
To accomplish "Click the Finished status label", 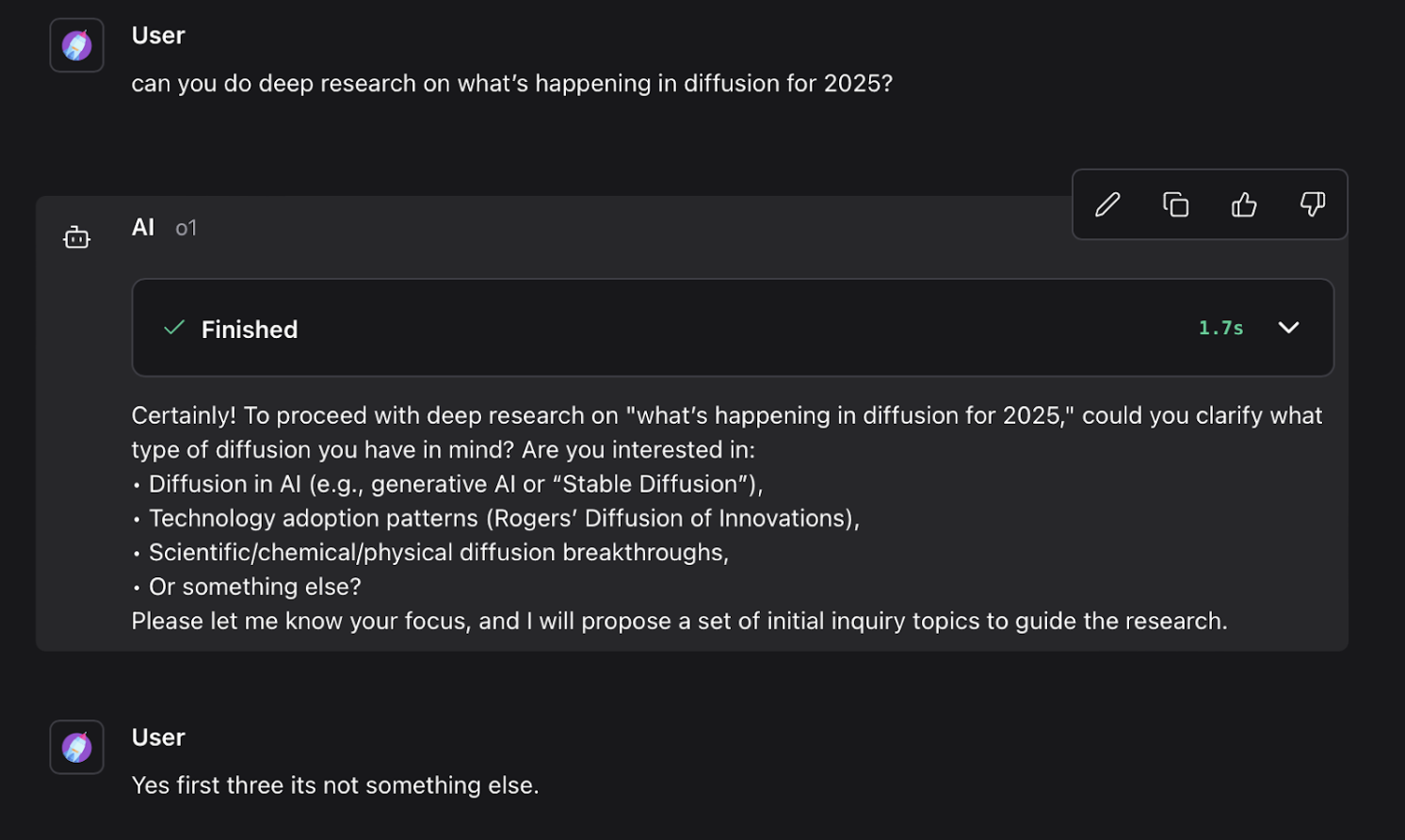I will [250, 330].
